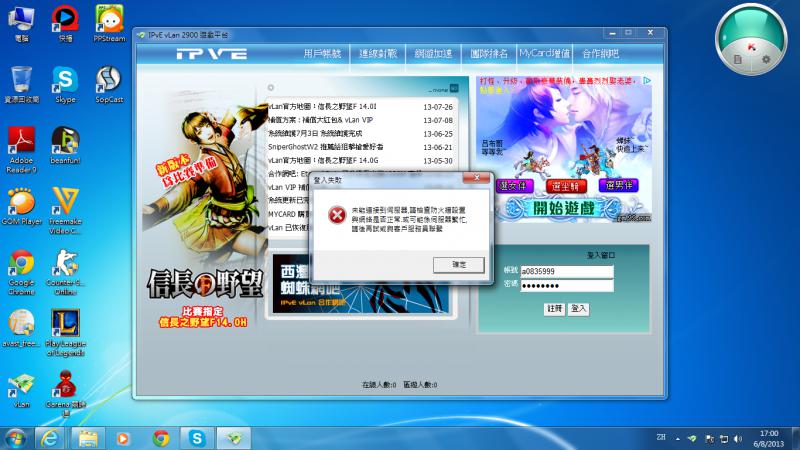Open Chrome from the taskbar
Screen dimensions: 800x450
pyautogui.click(x=161, y=438)
